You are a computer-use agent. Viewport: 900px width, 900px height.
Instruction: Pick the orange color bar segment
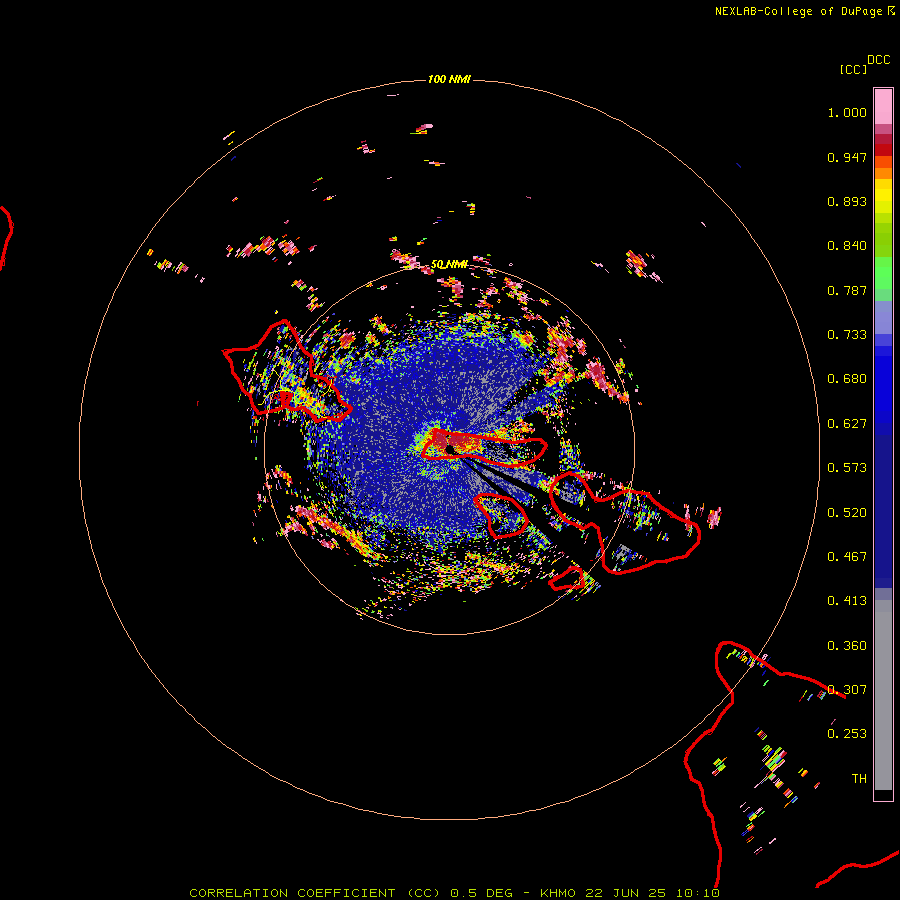883,173
